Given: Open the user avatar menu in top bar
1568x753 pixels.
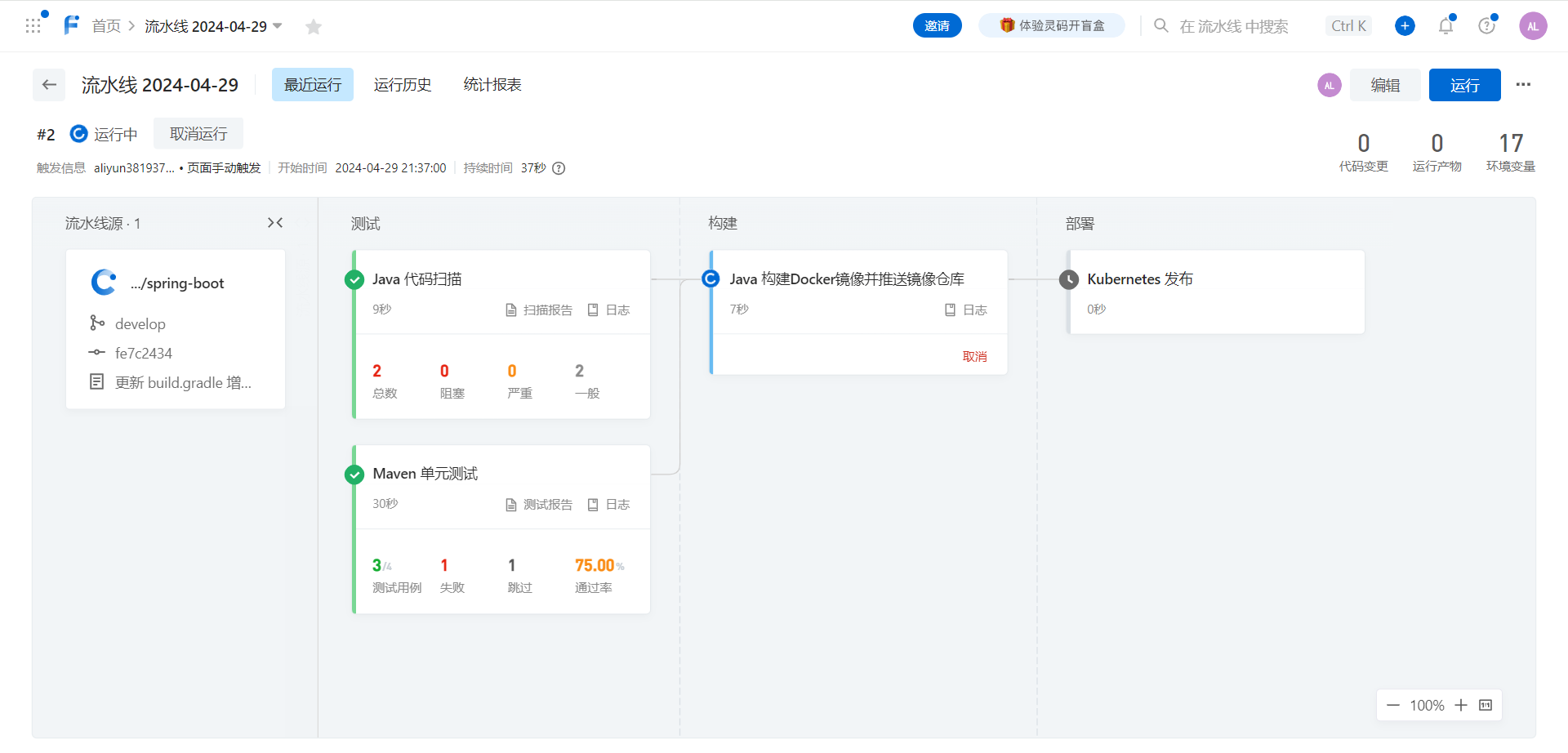Looking at the screenshot, I should [x=1533, y=26].
